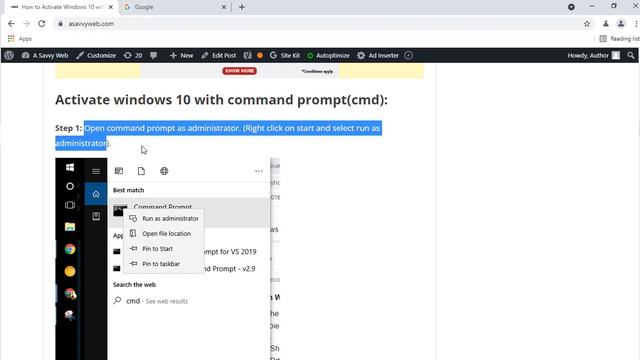Click the three-dot more options in search panel
The height and width of the screenshot is (360, 640).
click(x=259, y=171)
